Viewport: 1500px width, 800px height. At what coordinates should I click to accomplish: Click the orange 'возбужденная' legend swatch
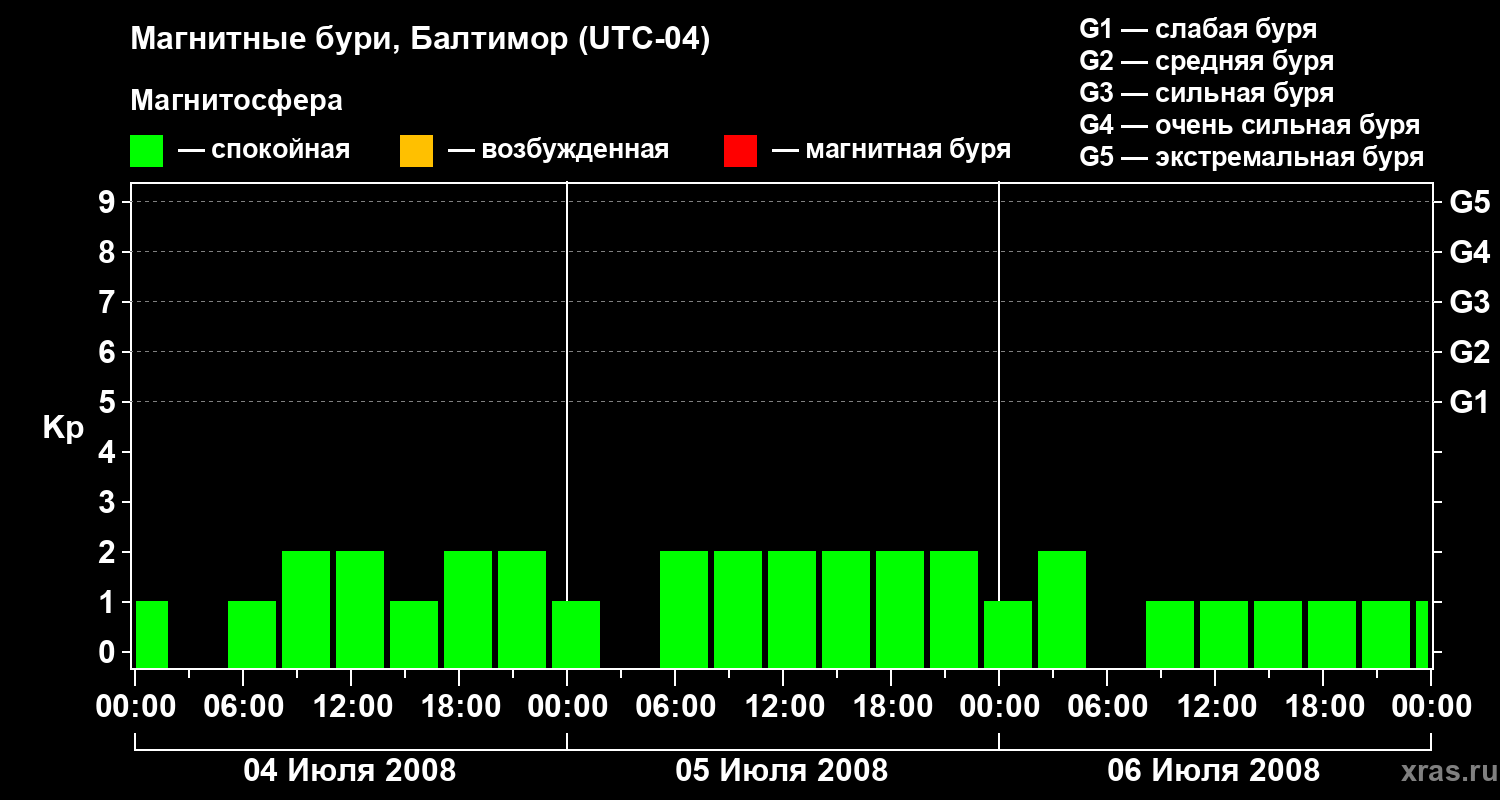click(x=416, y=151)
